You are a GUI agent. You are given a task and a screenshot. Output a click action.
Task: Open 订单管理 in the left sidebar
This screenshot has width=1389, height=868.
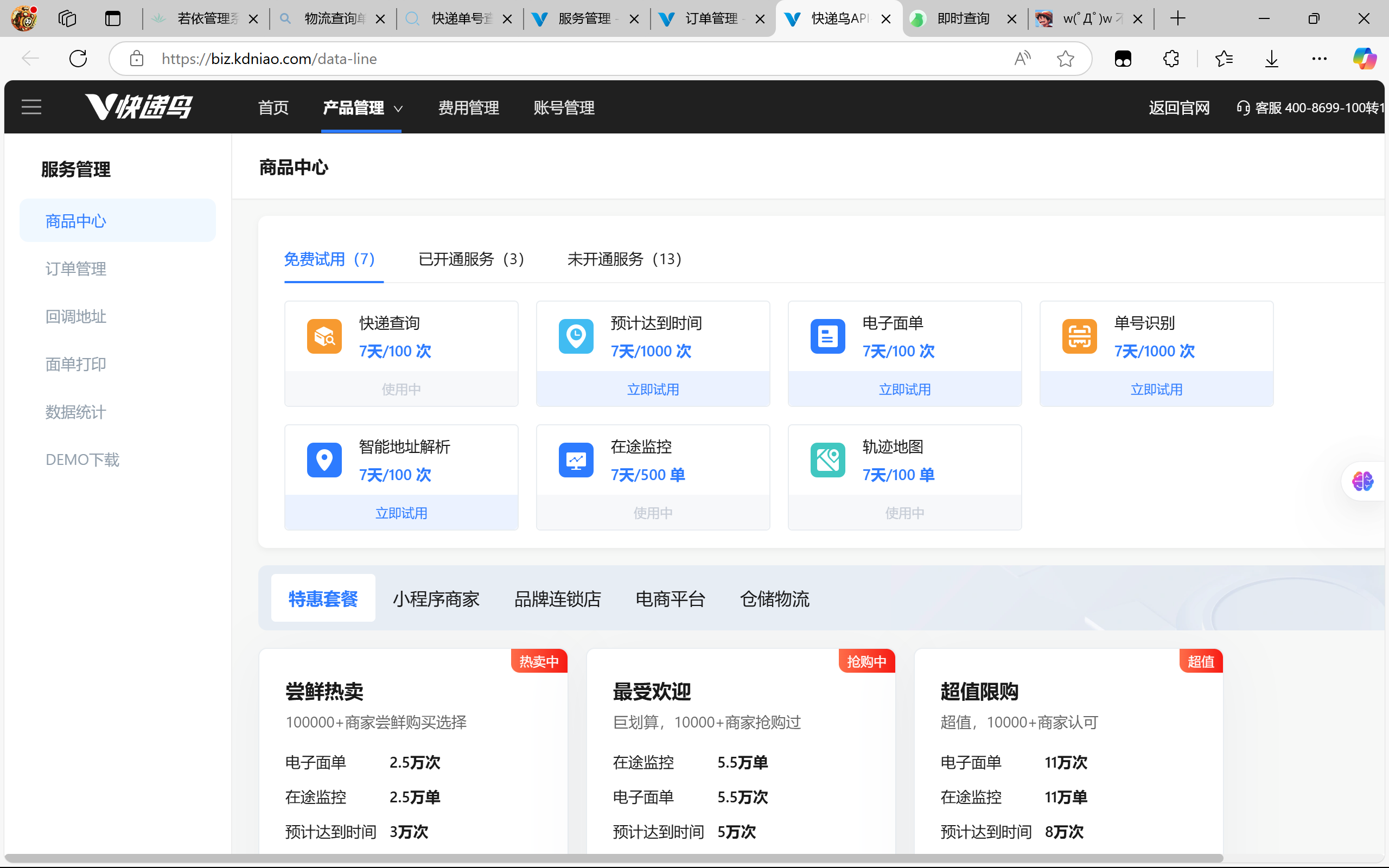click(76, 269)
